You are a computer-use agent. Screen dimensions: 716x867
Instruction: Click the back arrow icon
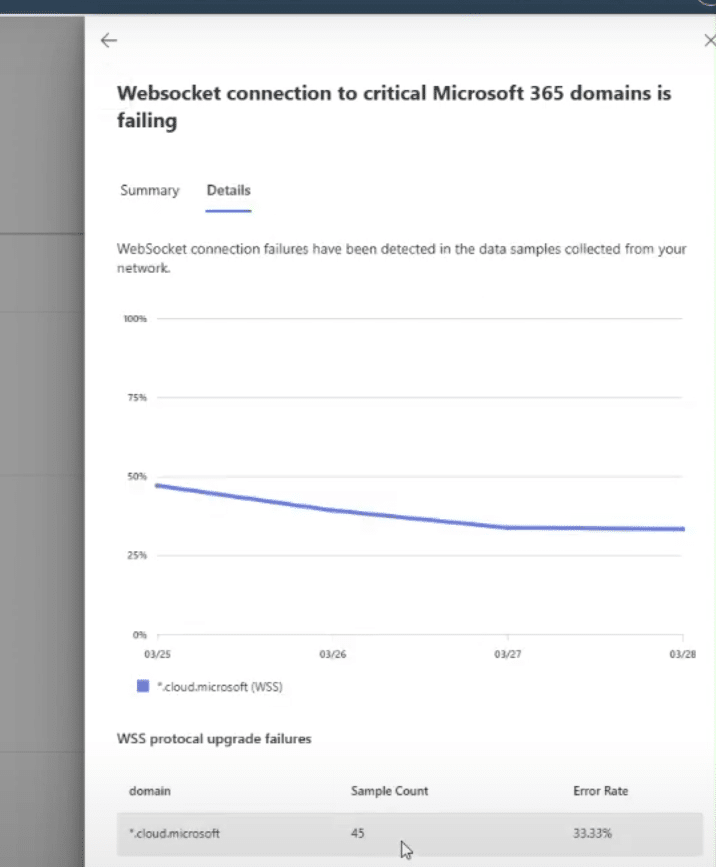pyautogui.click(x=109, y=40)
